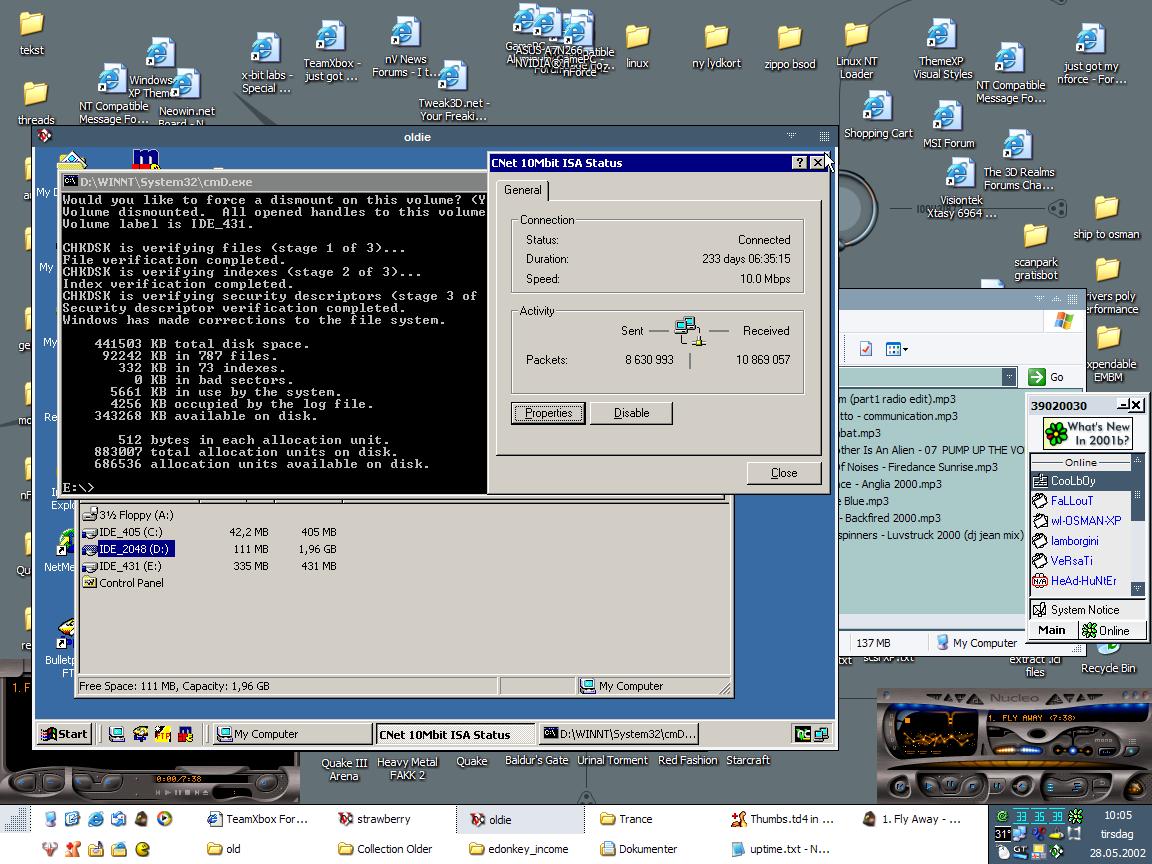Image resolution: width=1152 pixels, height=864 pixels.
Task: Launch Windows Media Player from quick launch
Action: (x=165, y=818)
